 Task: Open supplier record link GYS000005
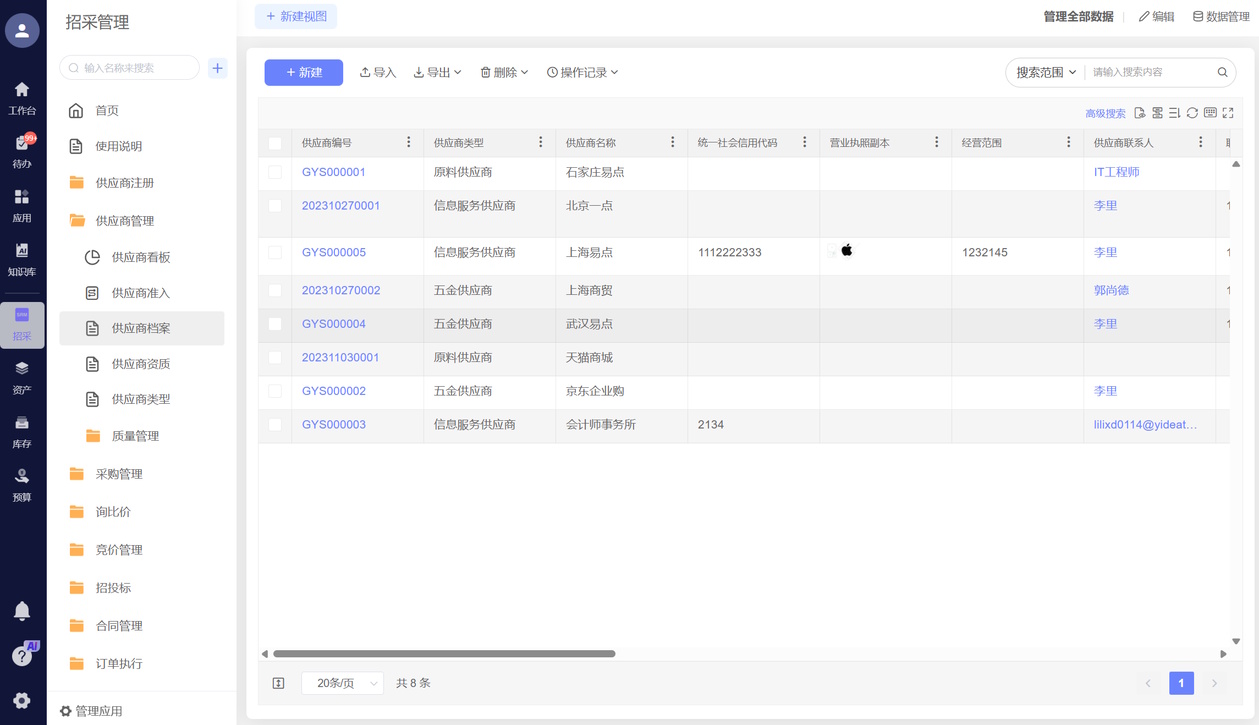334,253
